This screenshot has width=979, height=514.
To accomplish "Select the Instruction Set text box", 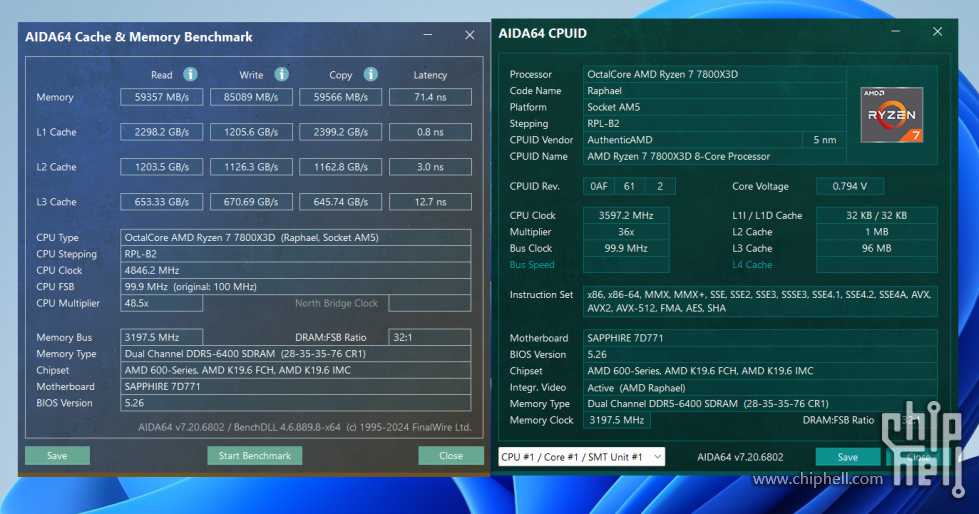I will (x=760, y=301).
